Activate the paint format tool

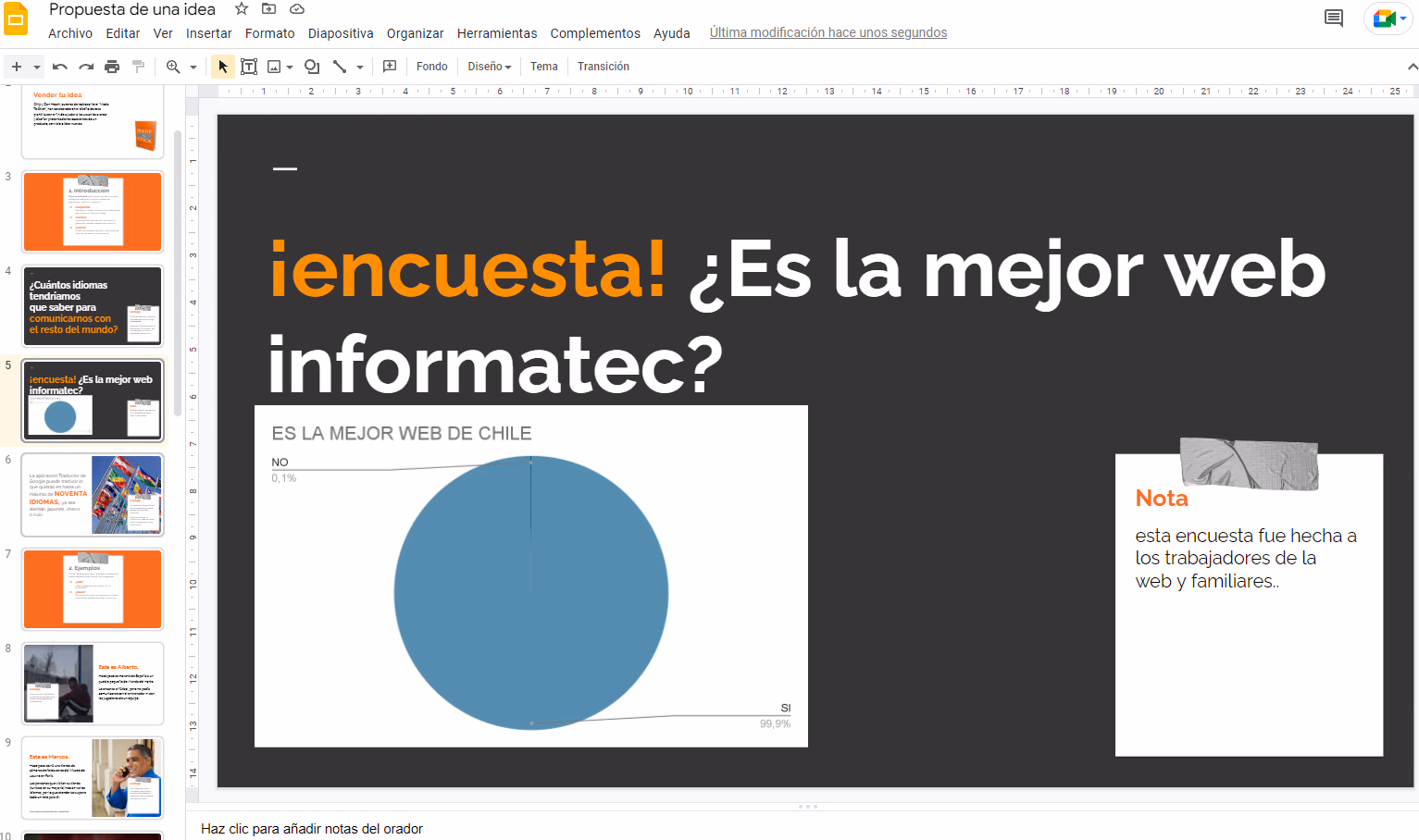point(139,67)
